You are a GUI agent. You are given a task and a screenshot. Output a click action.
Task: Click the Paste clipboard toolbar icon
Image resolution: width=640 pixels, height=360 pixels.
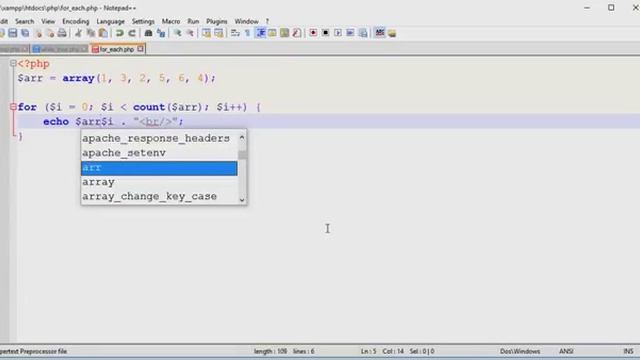coord(103,33)
